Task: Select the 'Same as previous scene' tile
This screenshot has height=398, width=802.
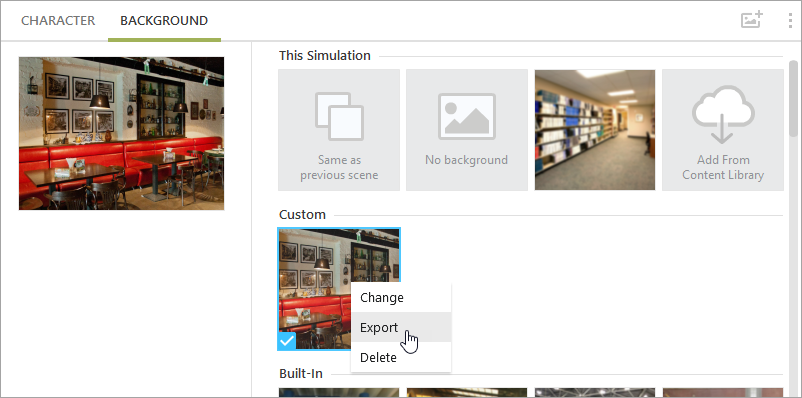Action: point(339,130)
